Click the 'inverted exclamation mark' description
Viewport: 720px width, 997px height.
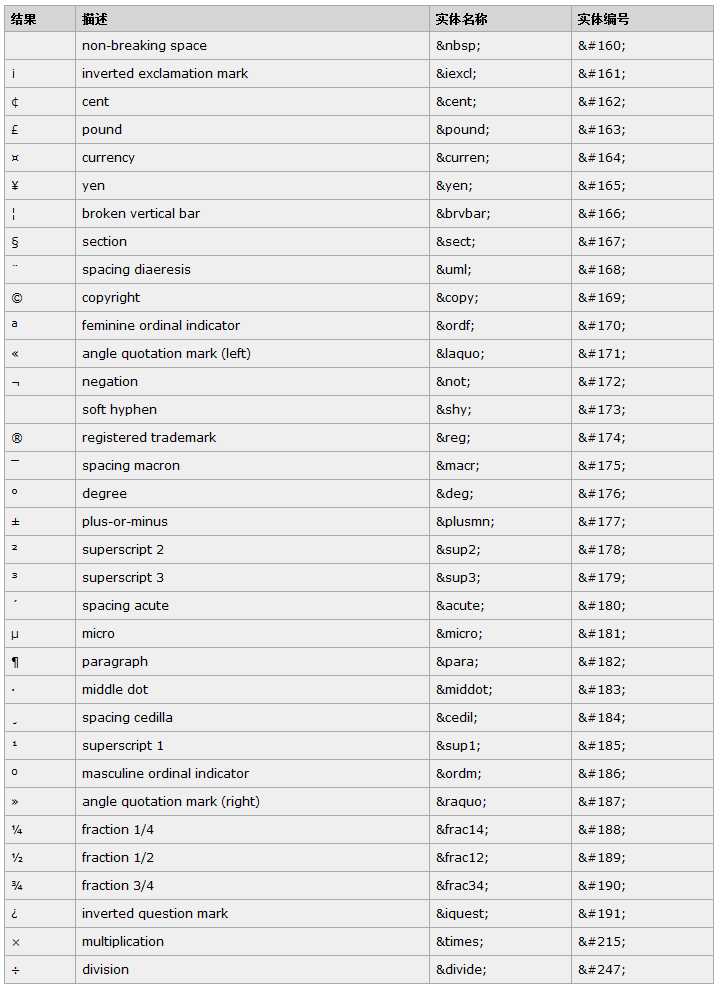click(x=165, y=74)
